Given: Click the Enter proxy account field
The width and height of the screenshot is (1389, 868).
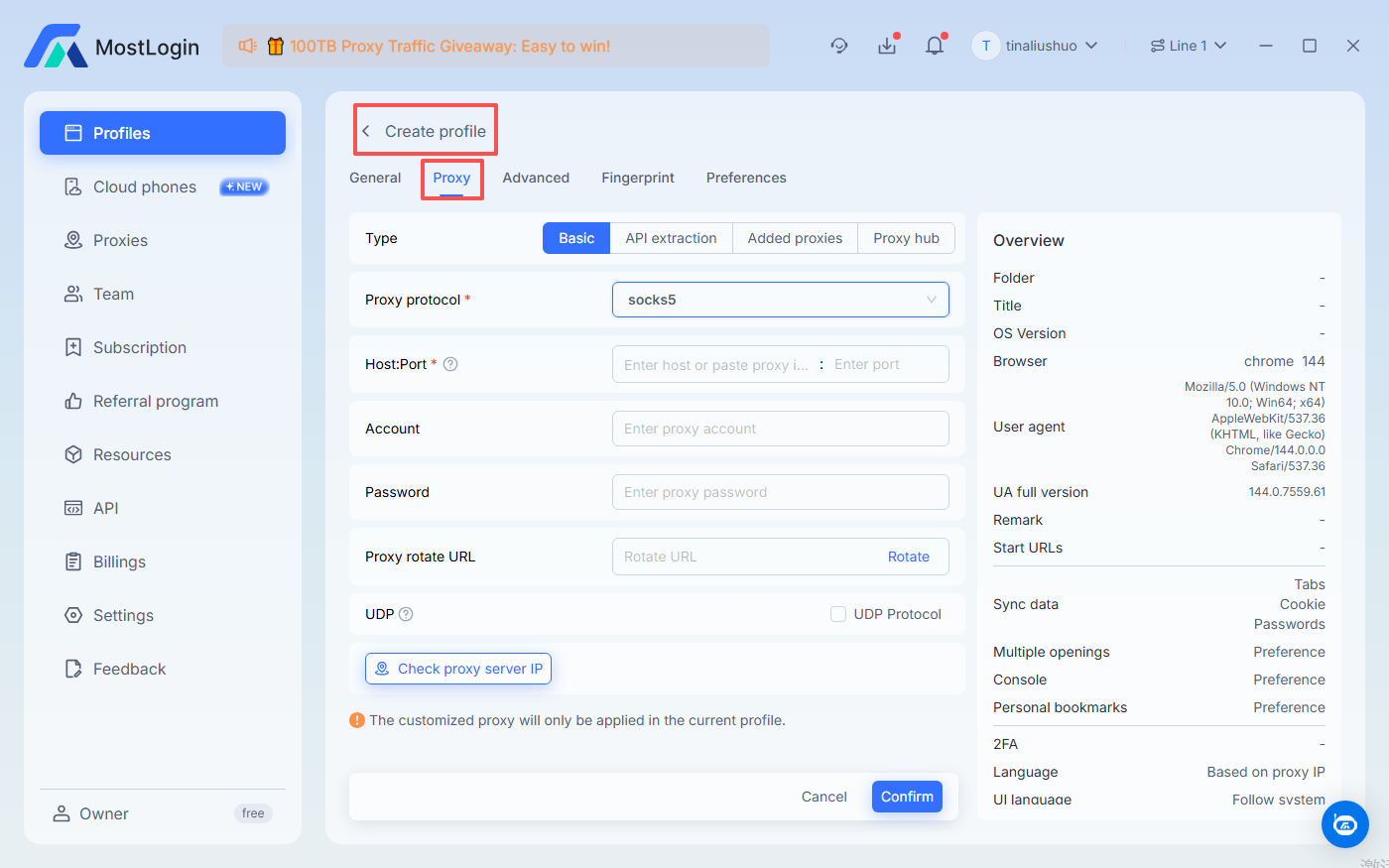Looking at the screenshot, I should [780, 429].
